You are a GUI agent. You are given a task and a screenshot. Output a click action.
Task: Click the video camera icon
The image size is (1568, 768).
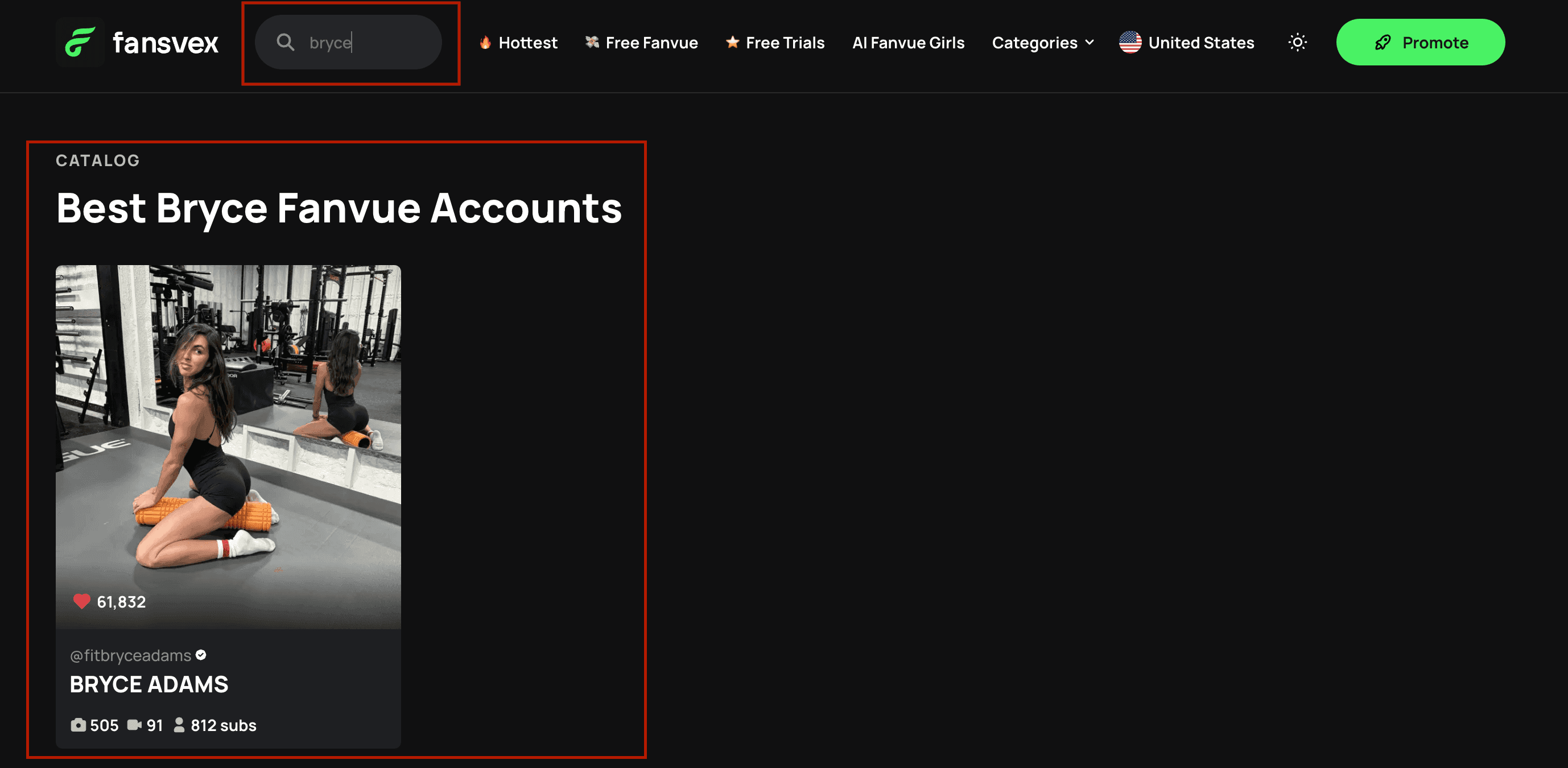point(134,725)
